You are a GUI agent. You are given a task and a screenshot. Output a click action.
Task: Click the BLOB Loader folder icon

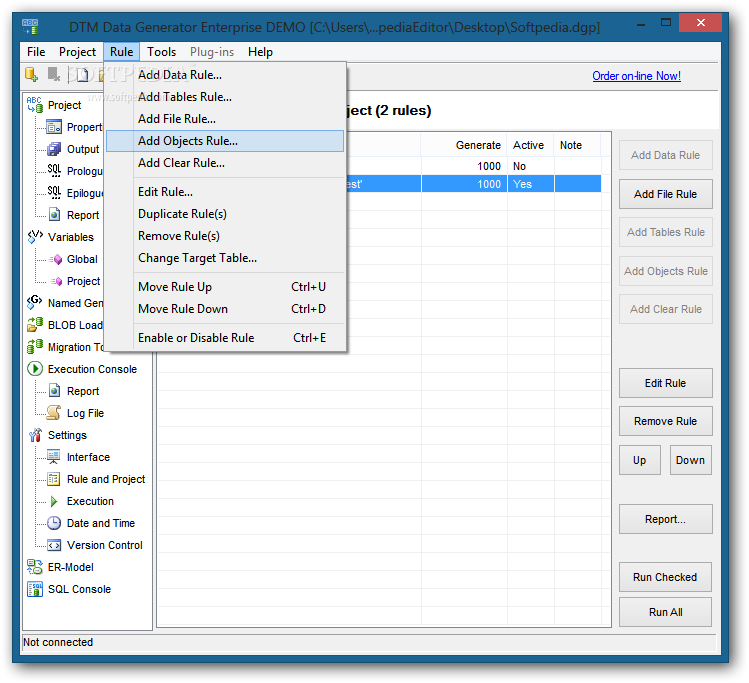[x=34, y=325]
